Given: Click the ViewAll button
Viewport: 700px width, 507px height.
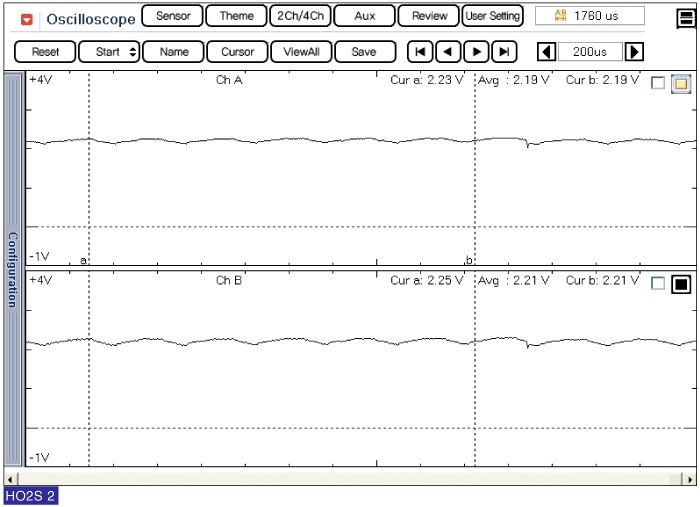Looking at the screenshot, I should point(301,52).
